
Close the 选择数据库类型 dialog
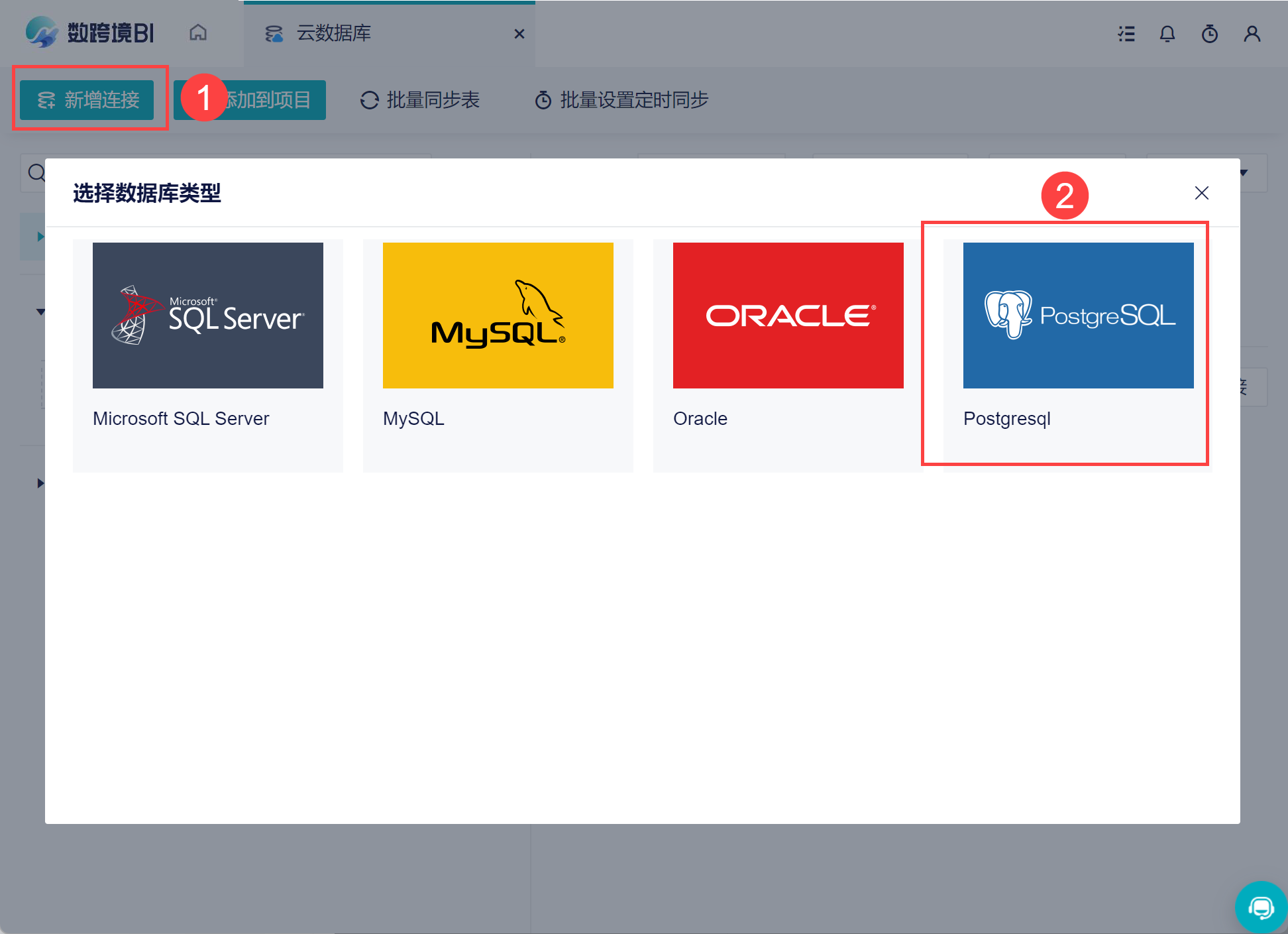coord(1201,193)
